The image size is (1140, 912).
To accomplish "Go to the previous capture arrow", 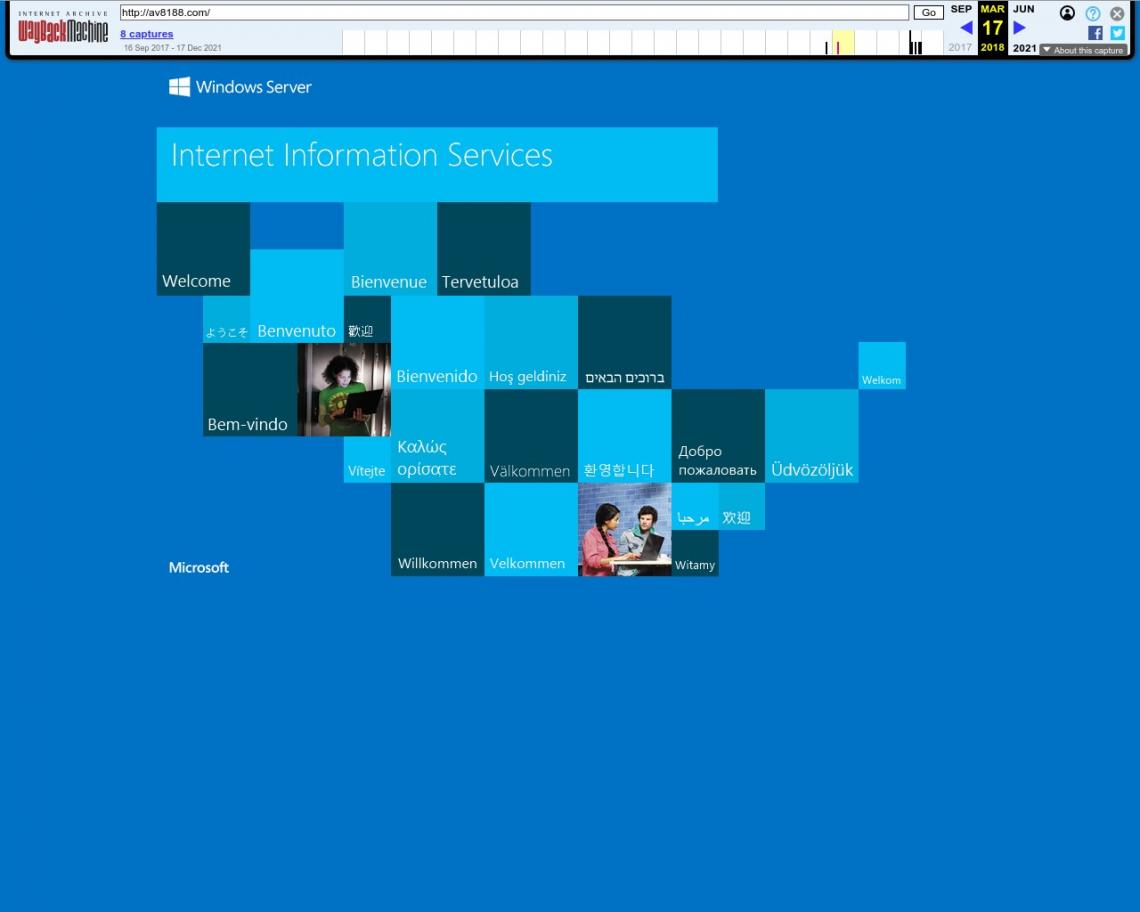I will (x=966, y=28).
